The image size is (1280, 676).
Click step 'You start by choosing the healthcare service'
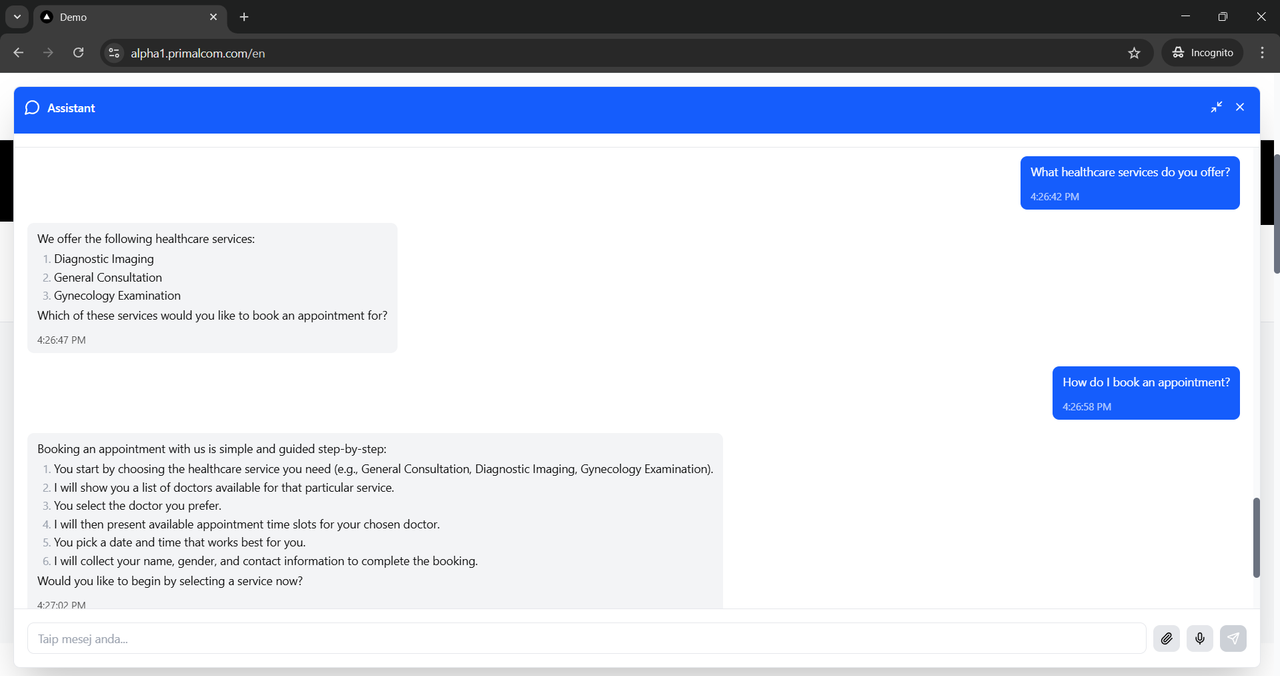pyautogui.click(x=384, y=469)
